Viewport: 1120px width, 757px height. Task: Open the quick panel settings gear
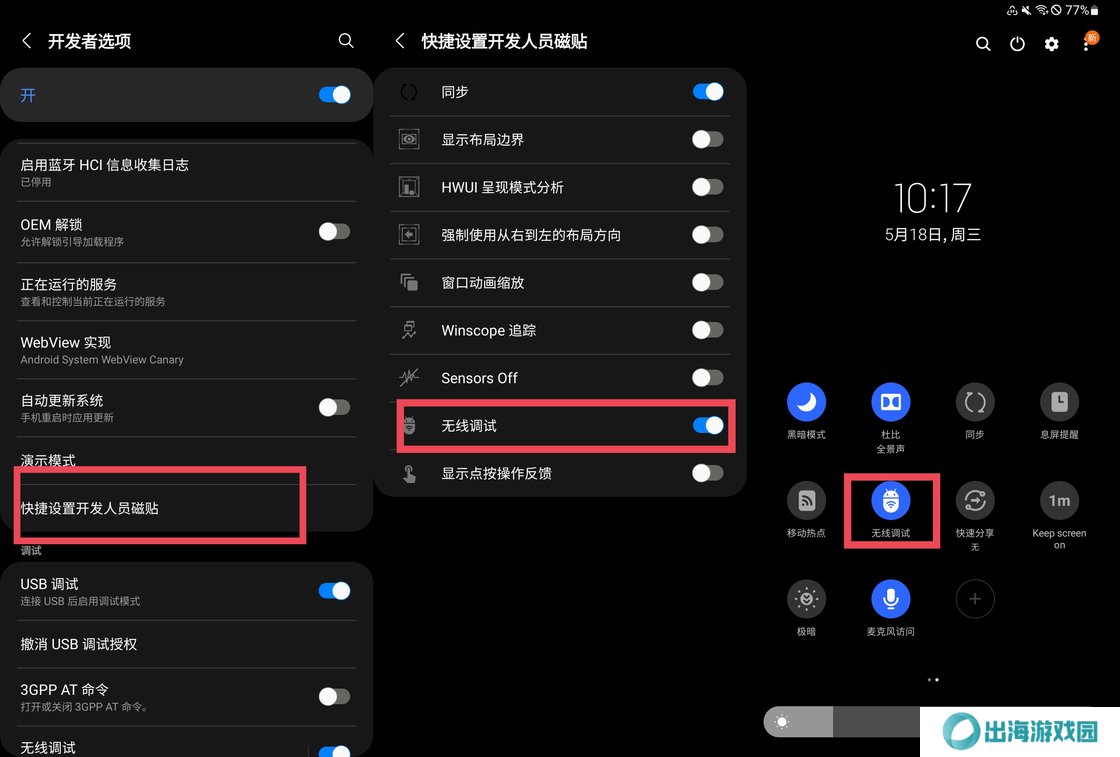tap(1051, 44)
